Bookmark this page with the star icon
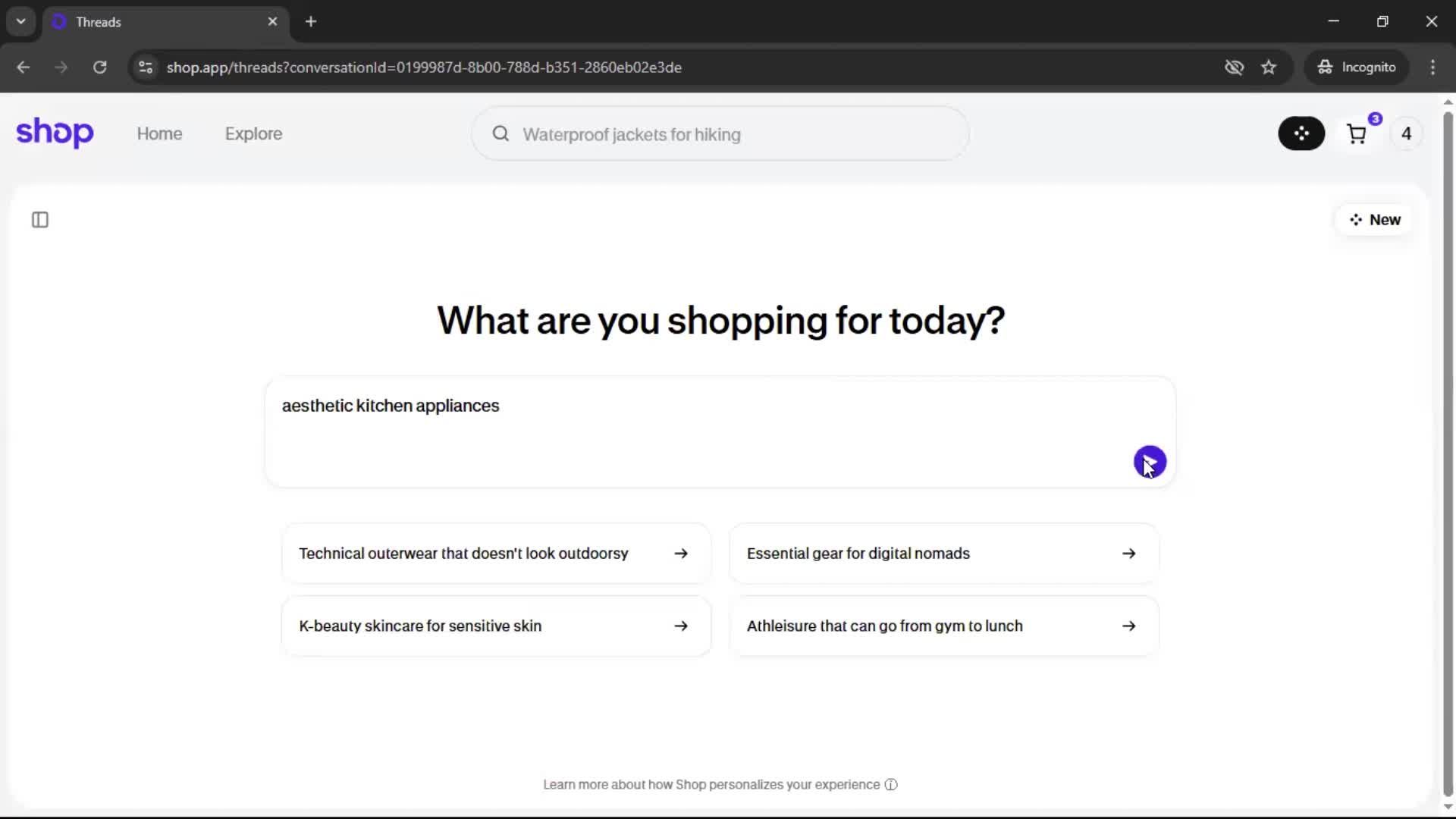This screenshot has height=819, width=1456. [x=1269, y=67]
